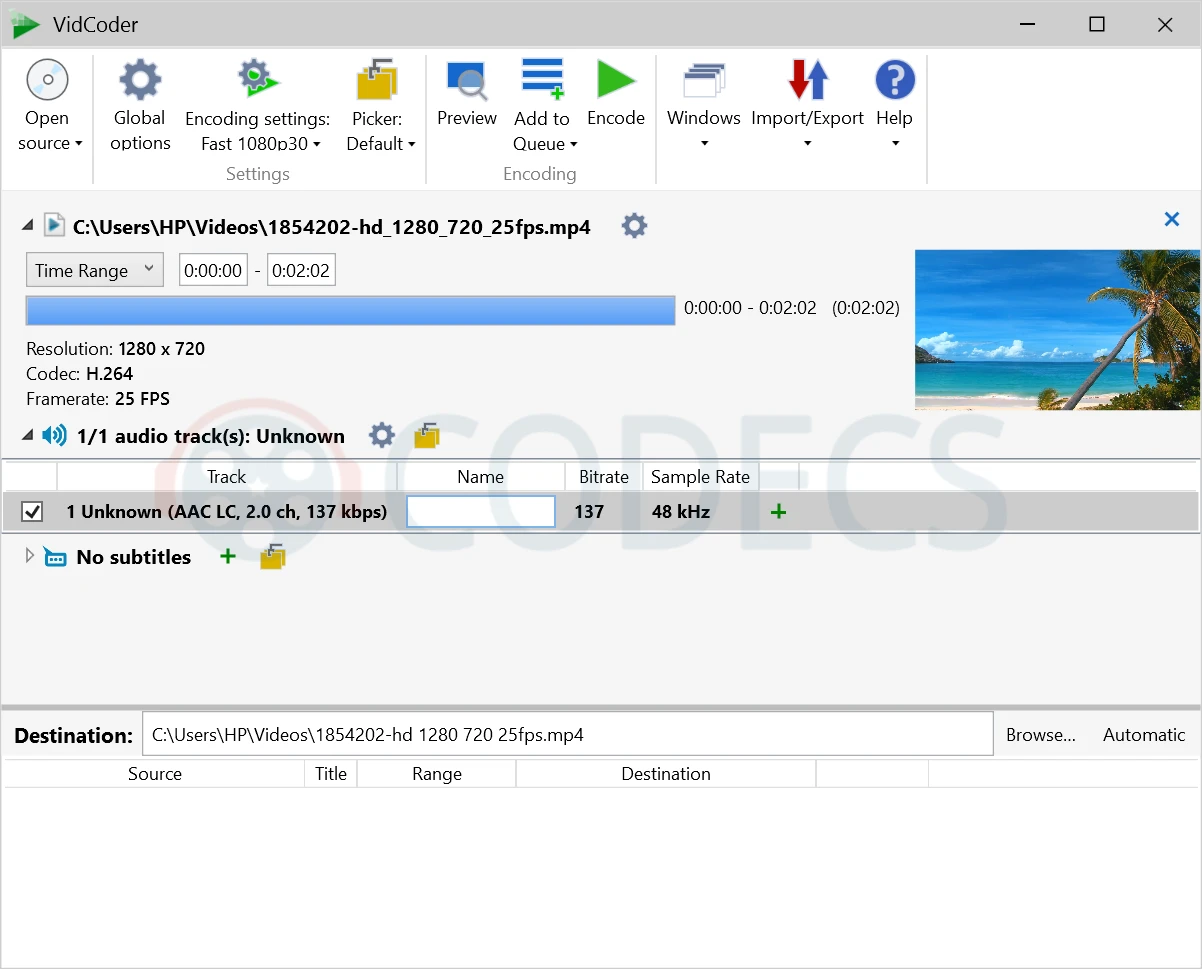
Task: Click the Import/Export arrows icon
Action: 807,80
